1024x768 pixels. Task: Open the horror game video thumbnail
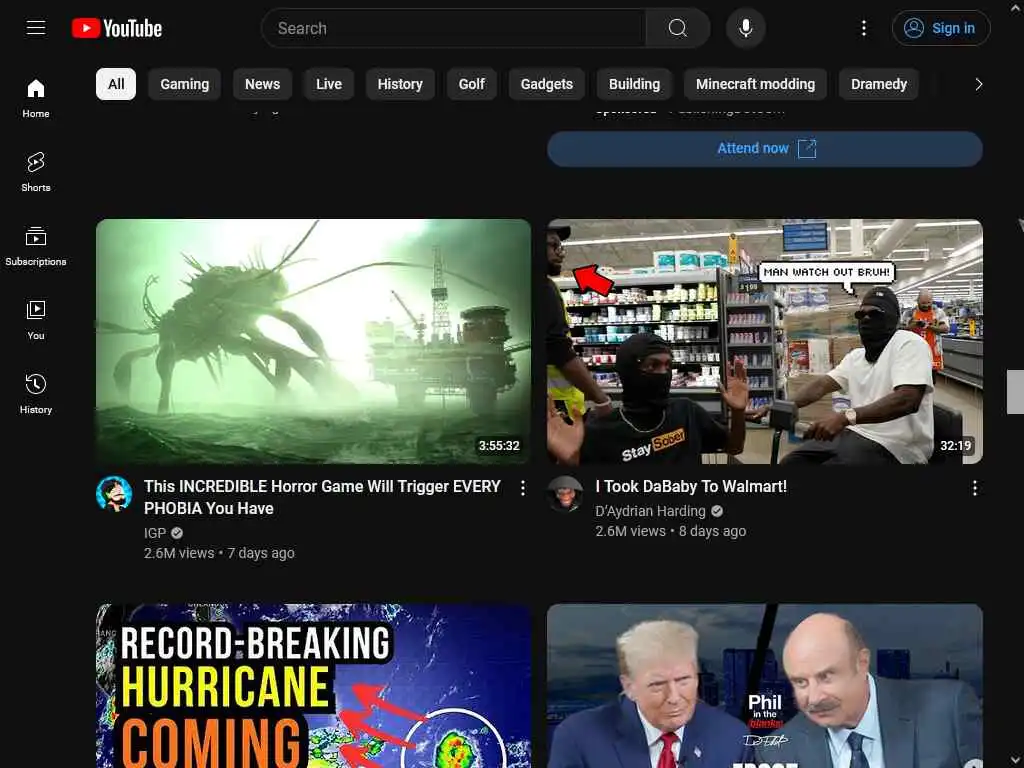pos(313,342)
